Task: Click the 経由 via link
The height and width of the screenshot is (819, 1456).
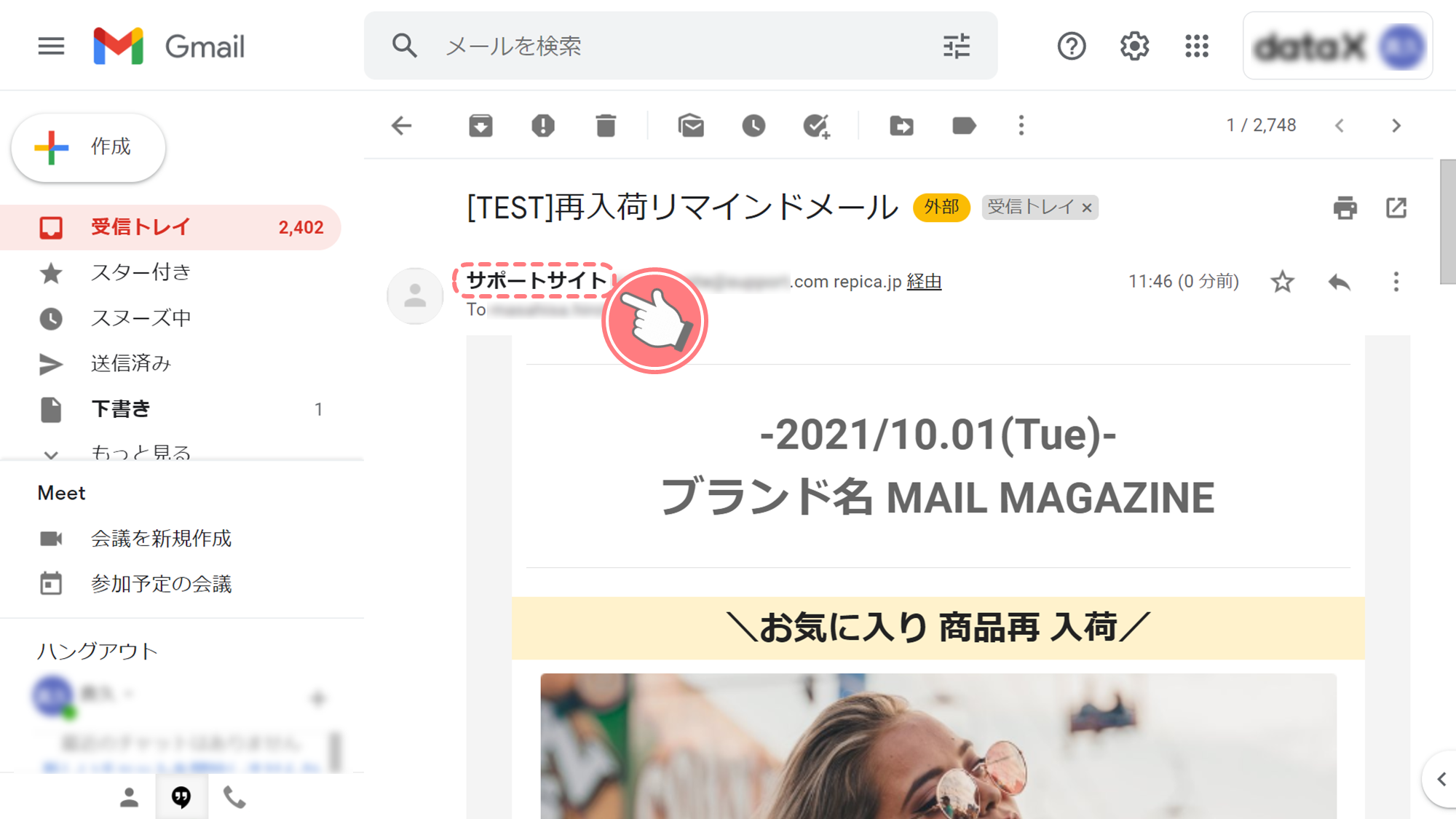Action: (924, 282)
